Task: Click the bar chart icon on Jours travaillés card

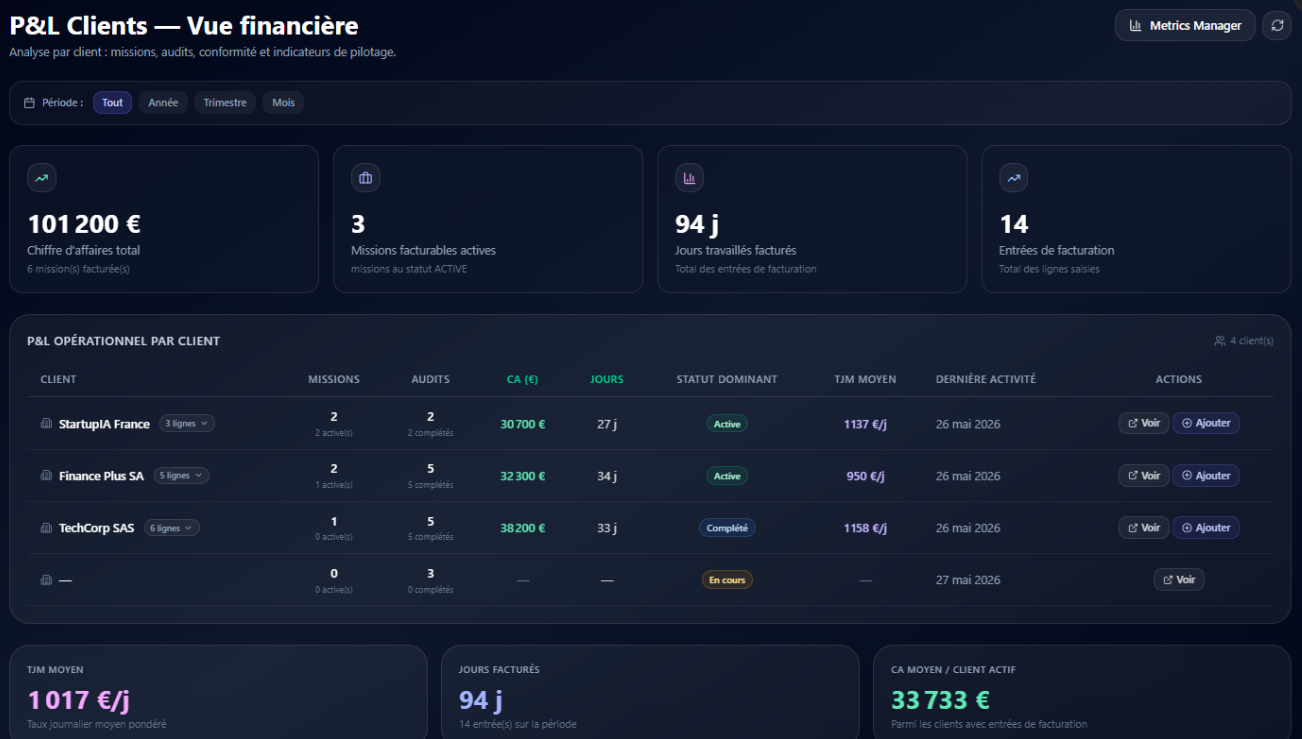Action: click(x=690, y=178)
